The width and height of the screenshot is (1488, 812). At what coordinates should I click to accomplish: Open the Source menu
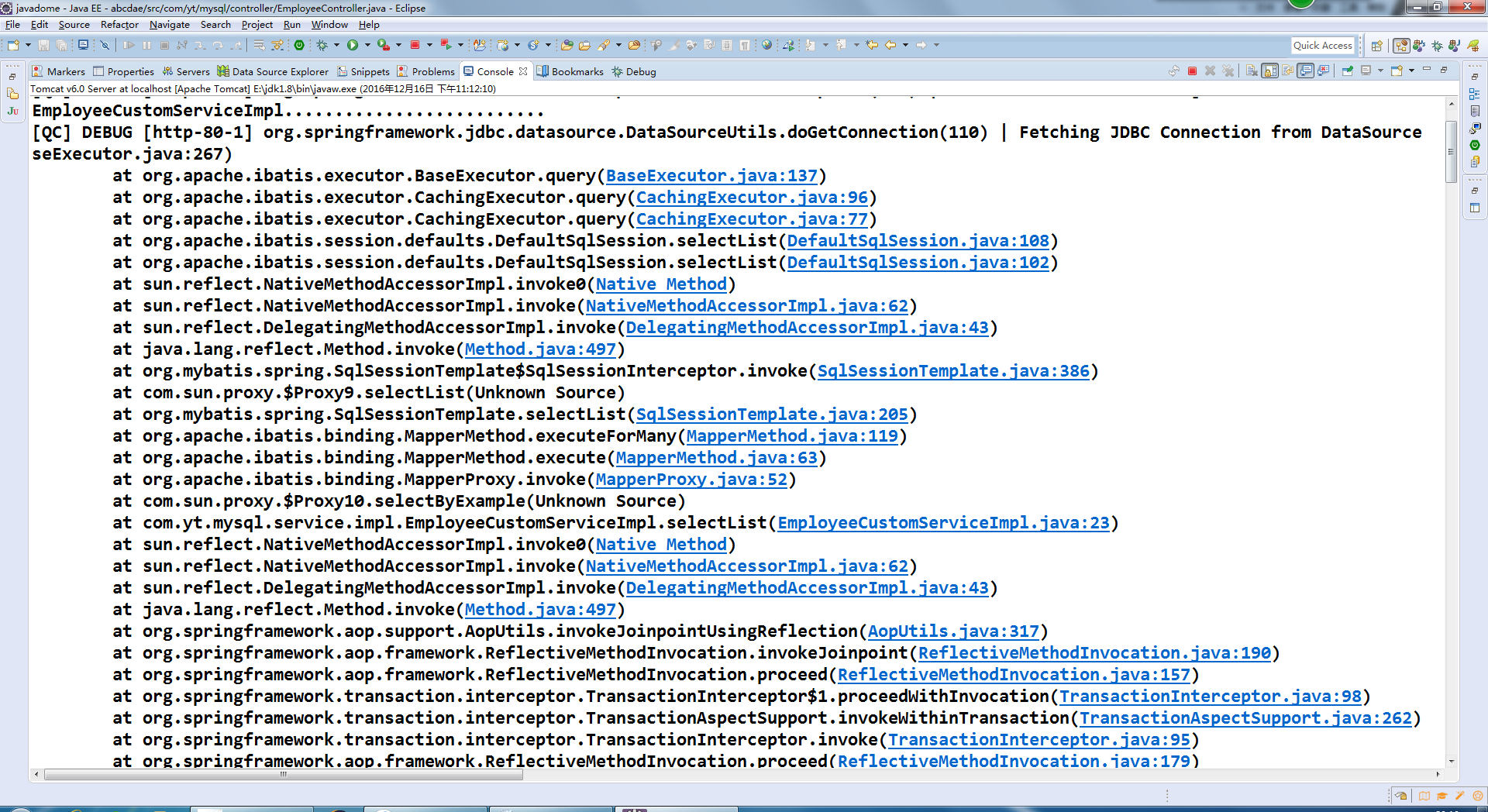[74, 25]
